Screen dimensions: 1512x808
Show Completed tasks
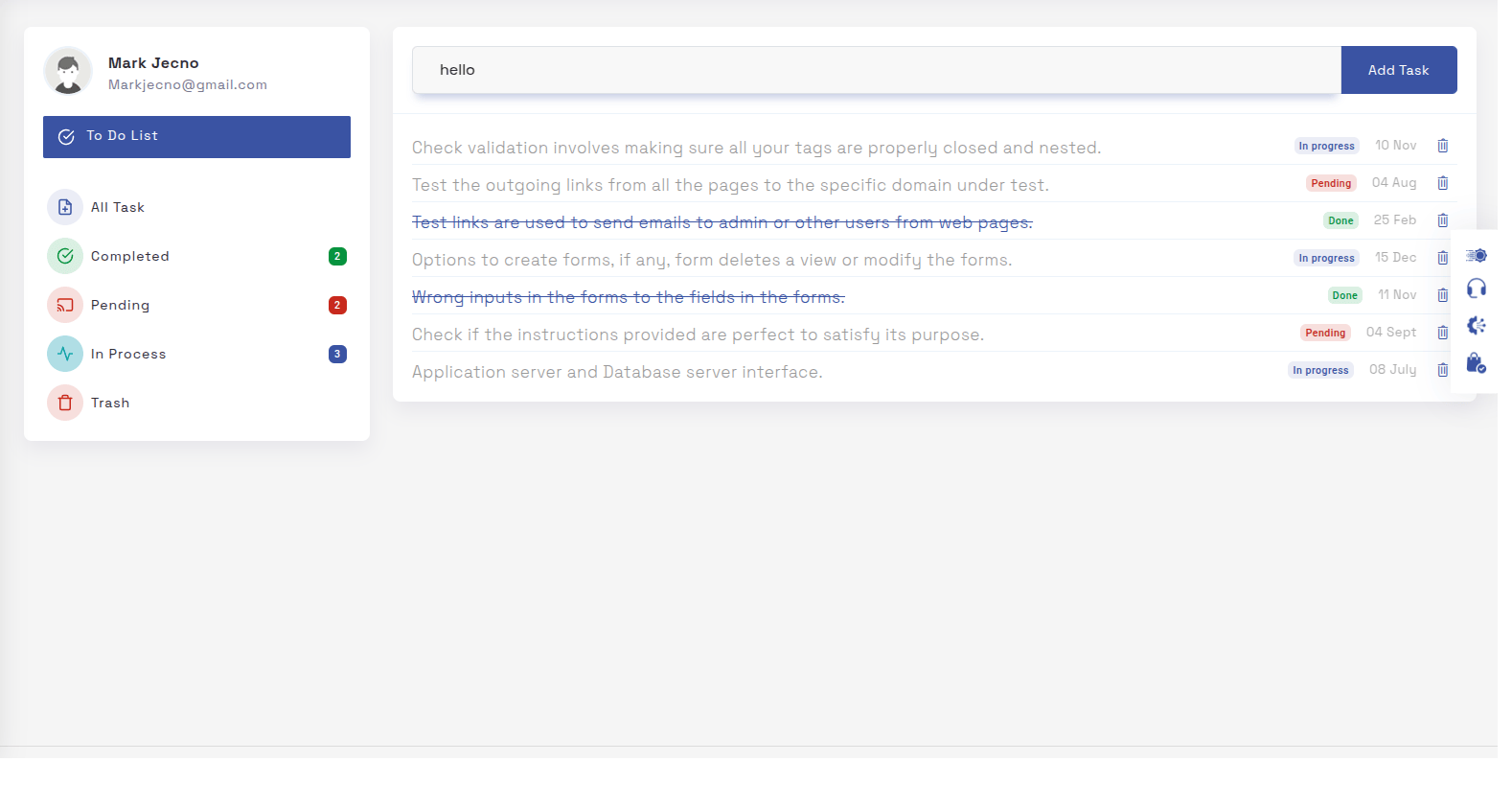[129, 256]
